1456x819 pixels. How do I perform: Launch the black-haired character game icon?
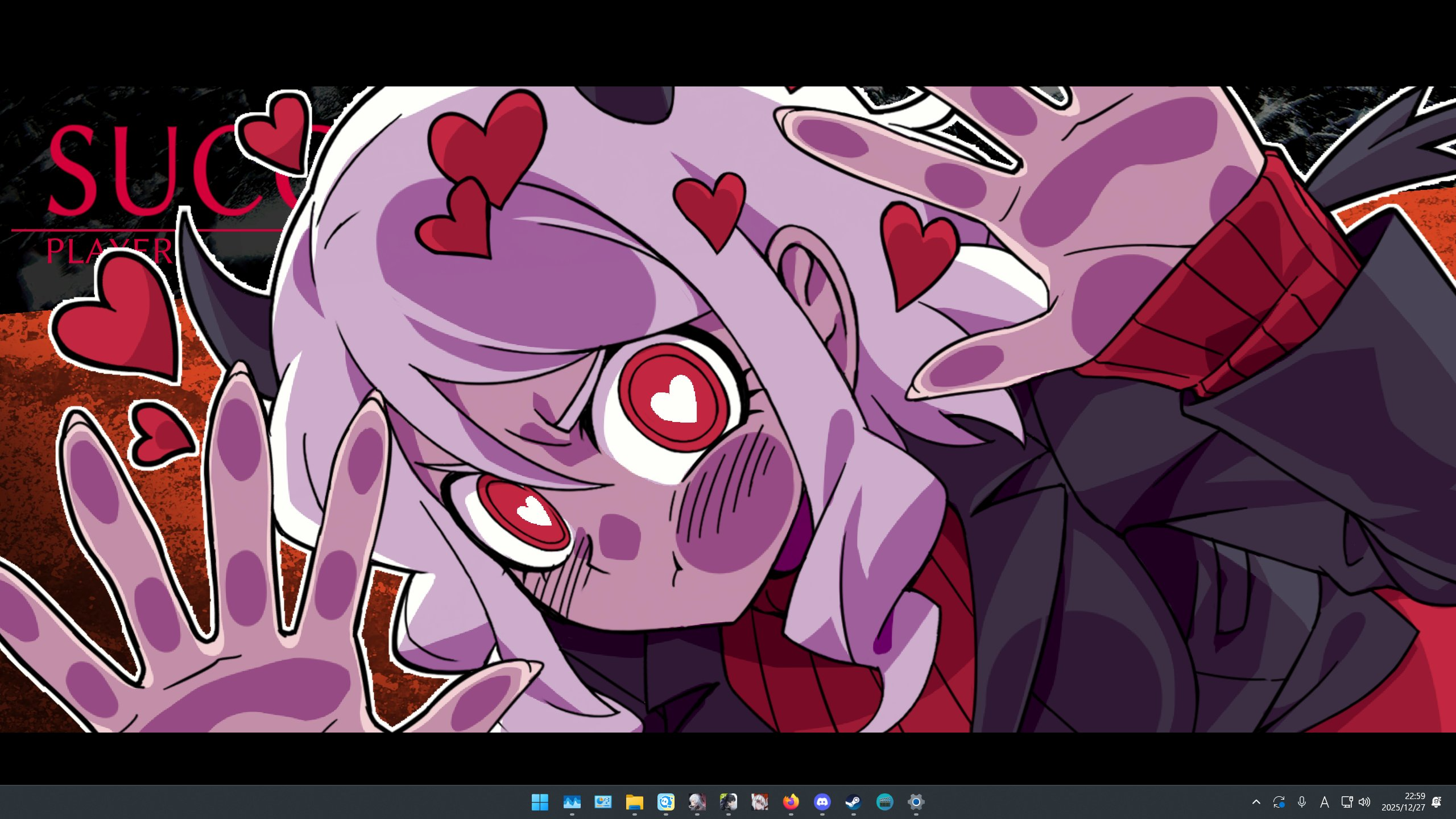click(x=728, y=802)
